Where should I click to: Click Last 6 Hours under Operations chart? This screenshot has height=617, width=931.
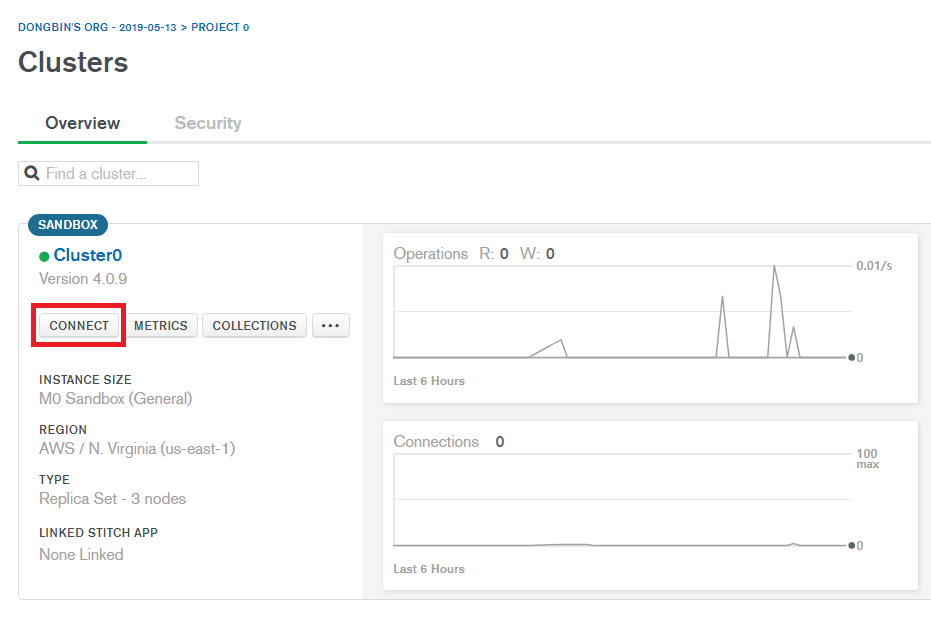(429, 381)
